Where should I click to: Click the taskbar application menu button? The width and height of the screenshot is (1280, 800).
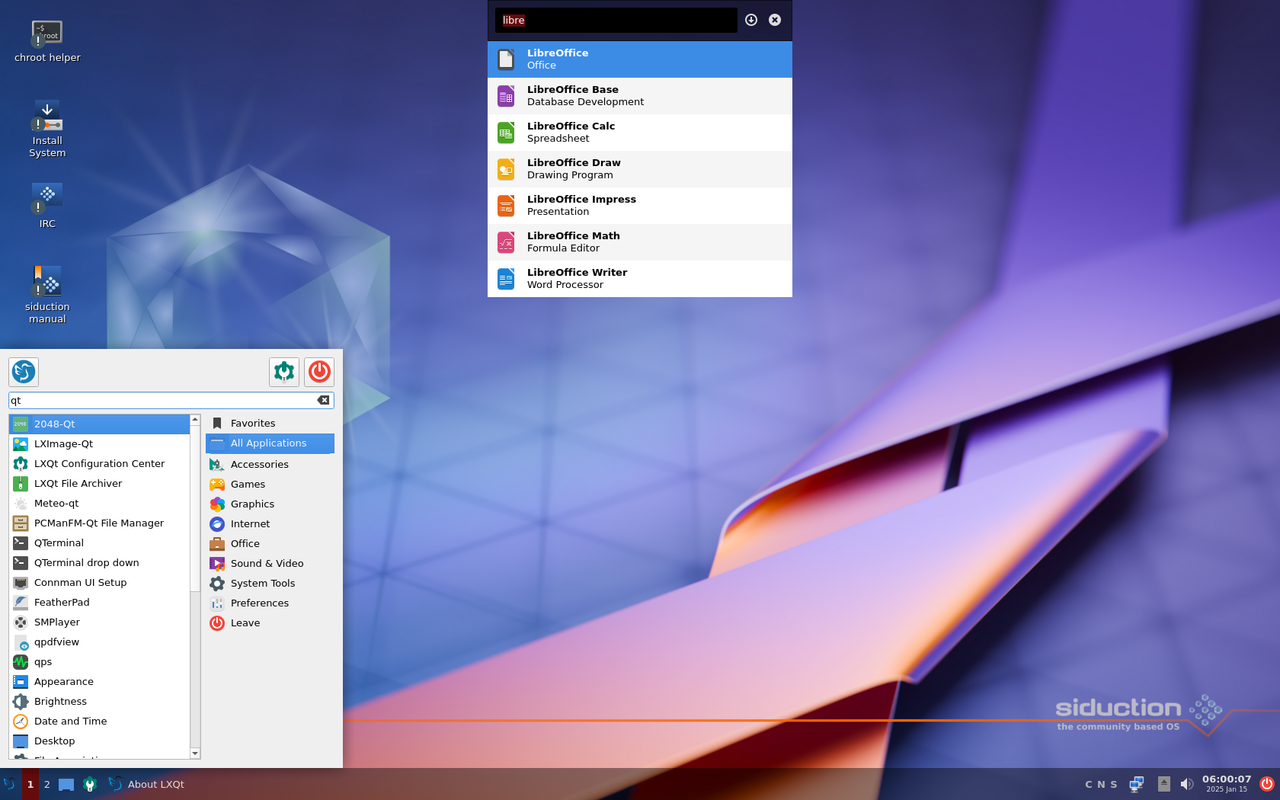click(x=9, y=784)
